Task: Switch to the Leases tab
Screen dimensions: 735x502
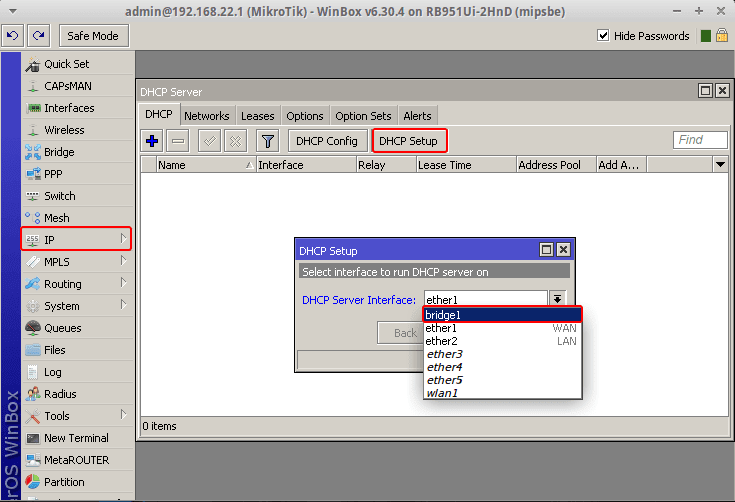Action: pyautogui.click(x=258, y=116)
